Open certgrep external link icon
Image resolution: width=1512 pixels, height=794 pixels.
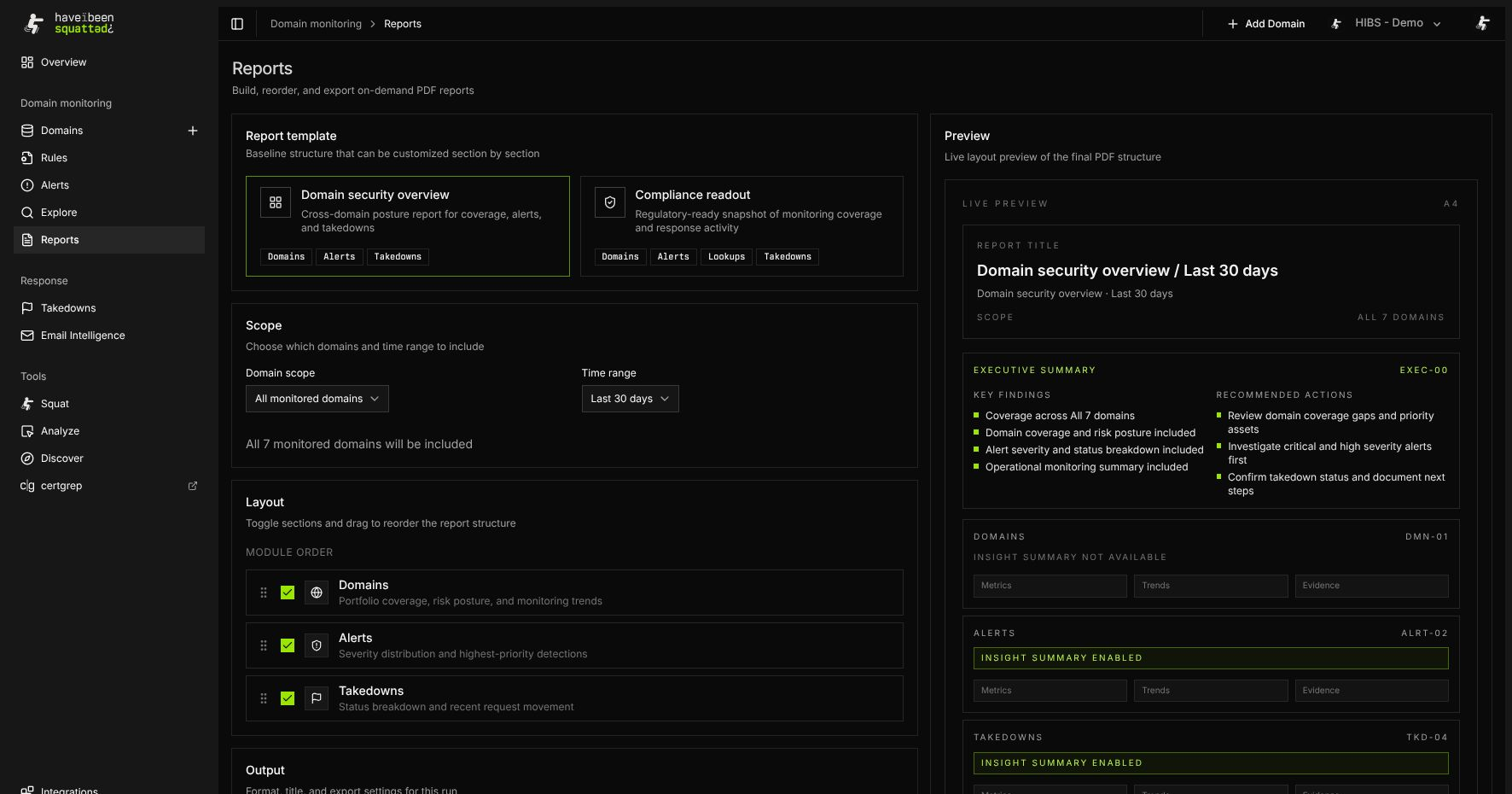[193, 486]
